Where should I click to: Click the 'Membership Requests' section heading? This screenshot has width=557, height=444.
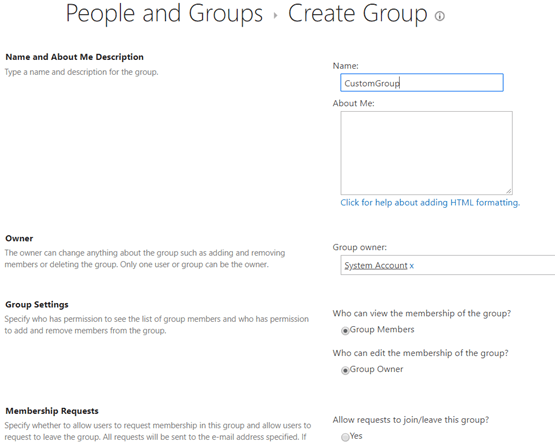(52, 411)
